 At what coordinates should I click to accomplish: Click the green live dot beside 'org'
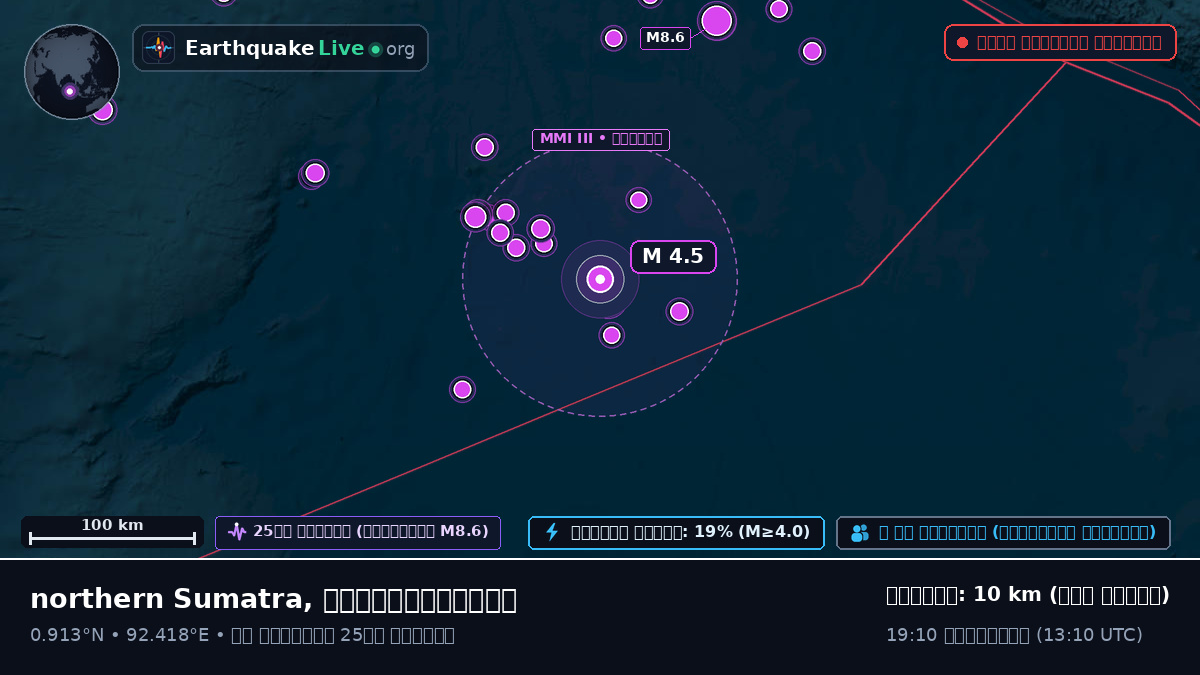click(x=375, y=49)
